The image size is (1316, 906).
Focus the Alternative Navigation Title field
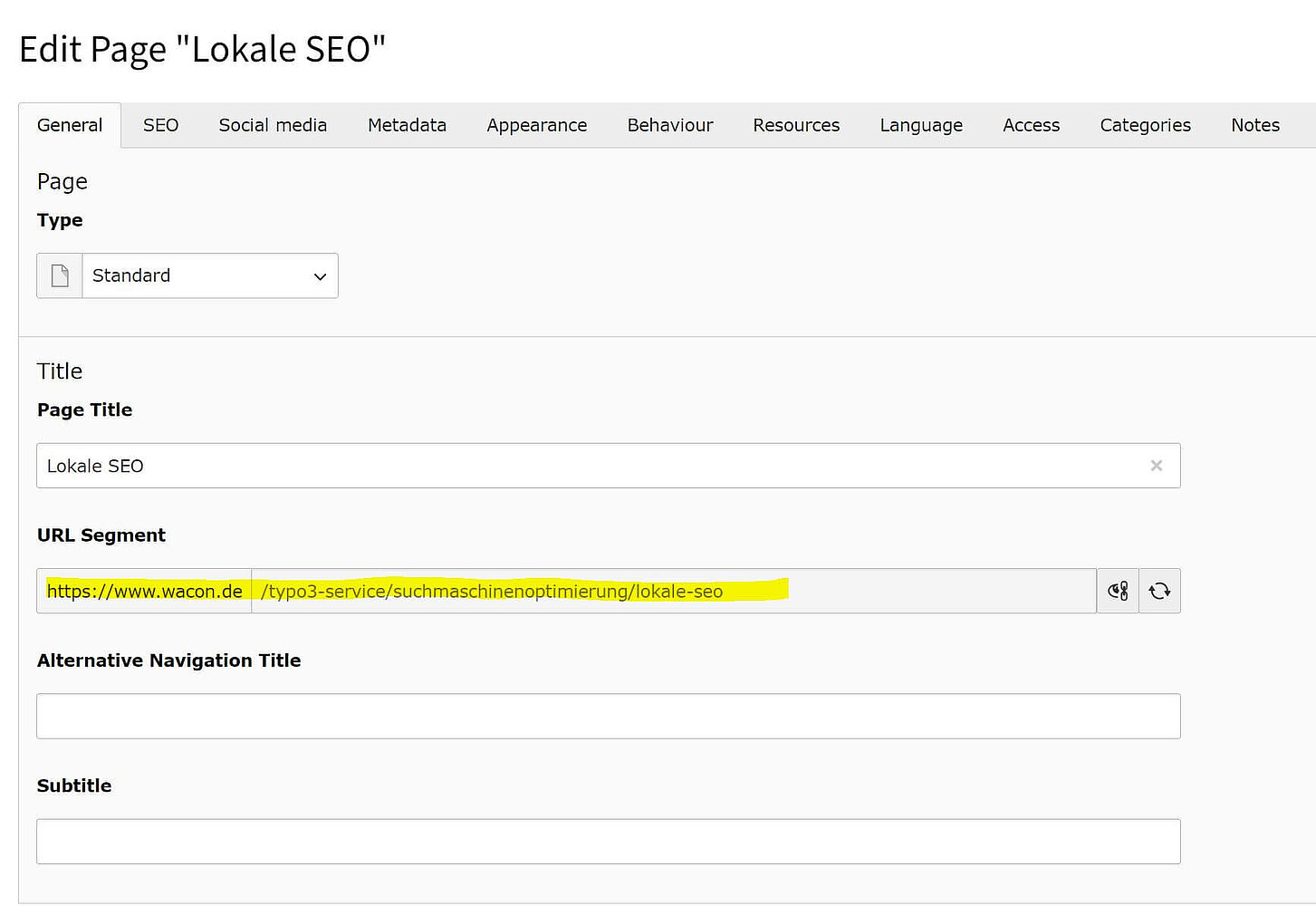(x=608, y=716)
